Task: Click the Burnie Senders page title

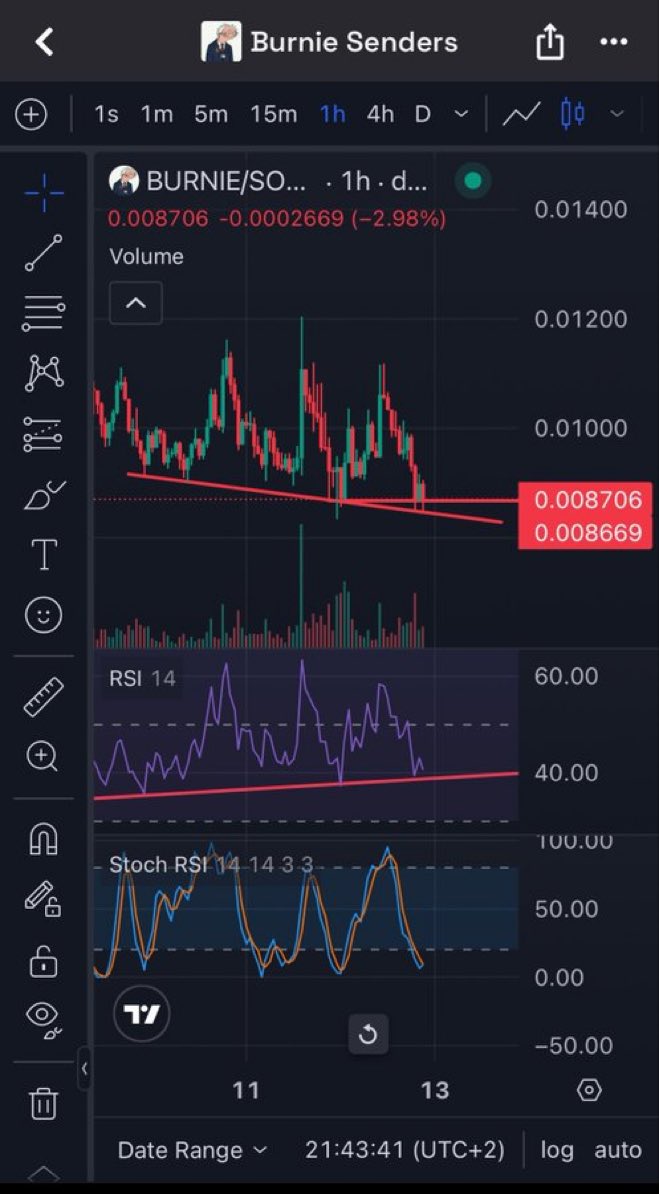Action: 353,42
